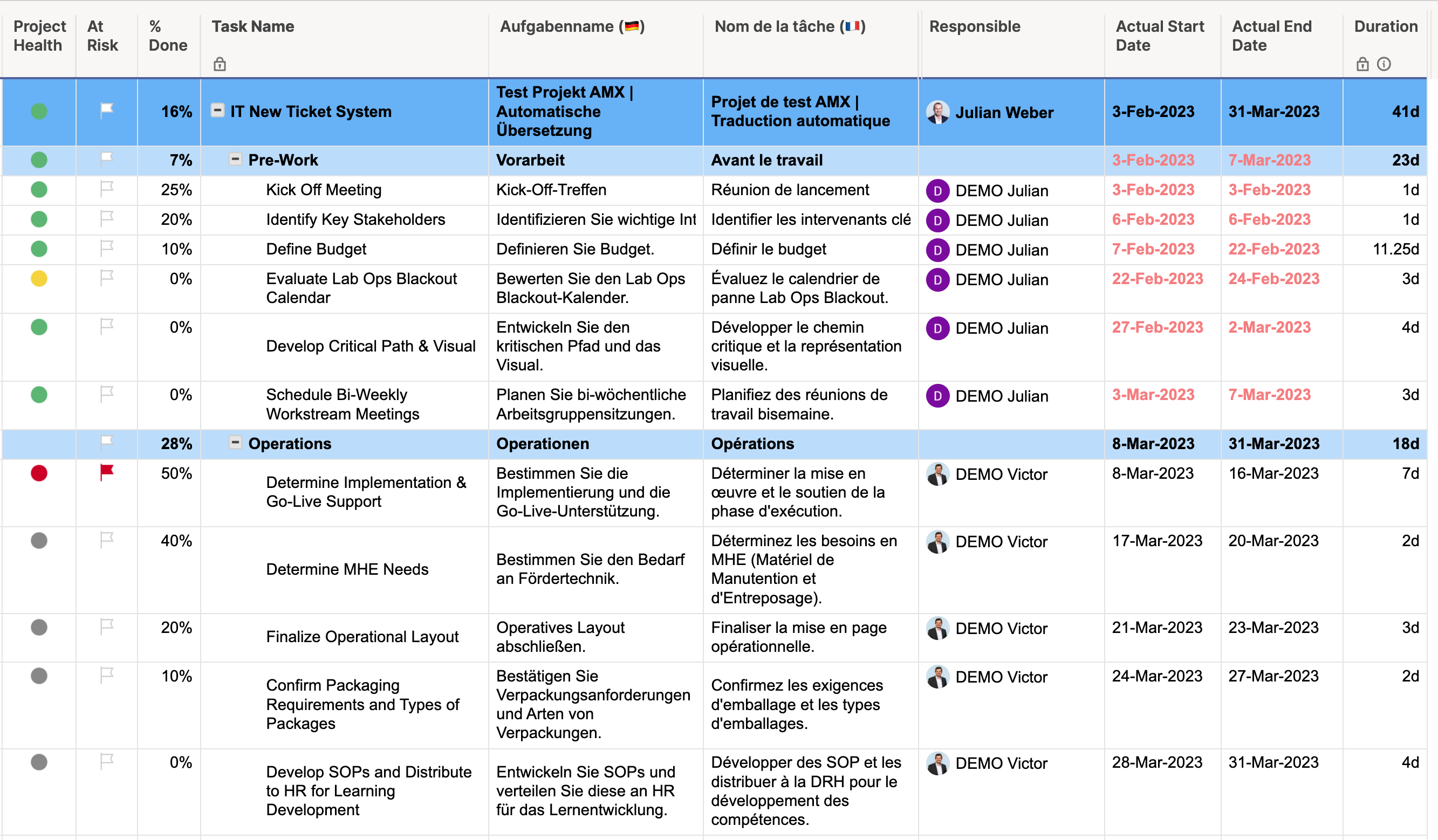Screen dimensions: 1438x840
Task: Toggle At Risk flag on Kick Off Meeting row
Action: [x=107, y=189]
